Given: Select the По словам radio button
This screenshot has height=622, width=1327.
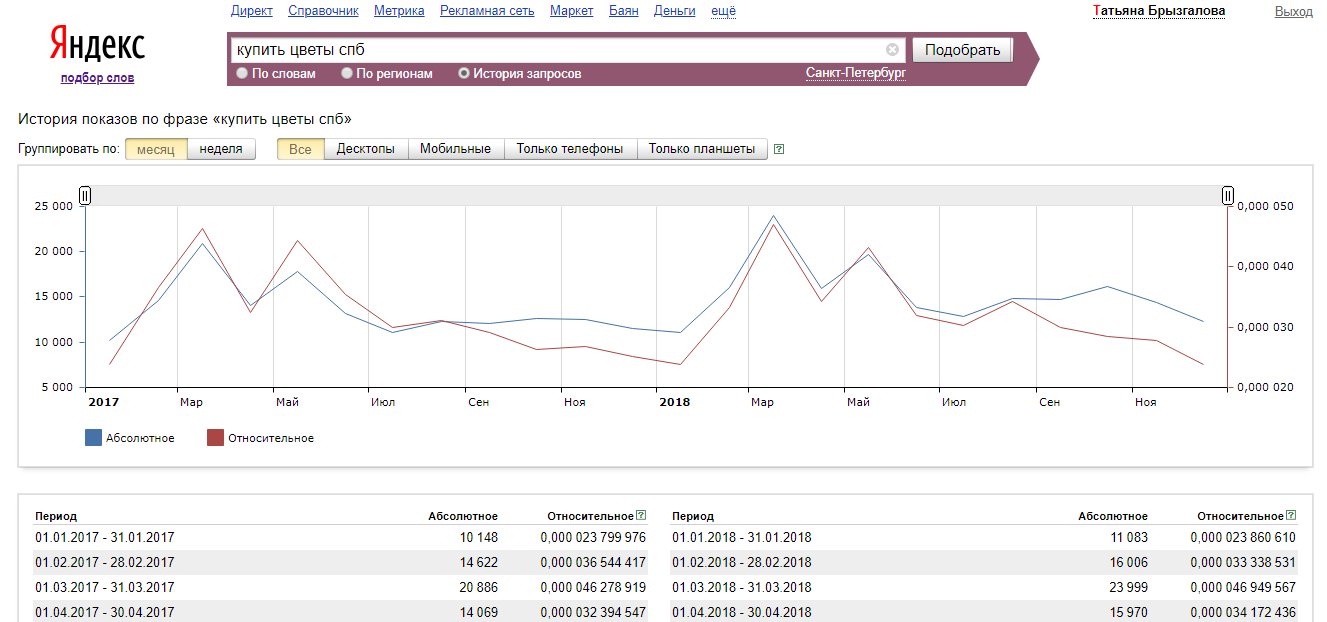Looking at the screenshot, I should click(x=242, y=73).
